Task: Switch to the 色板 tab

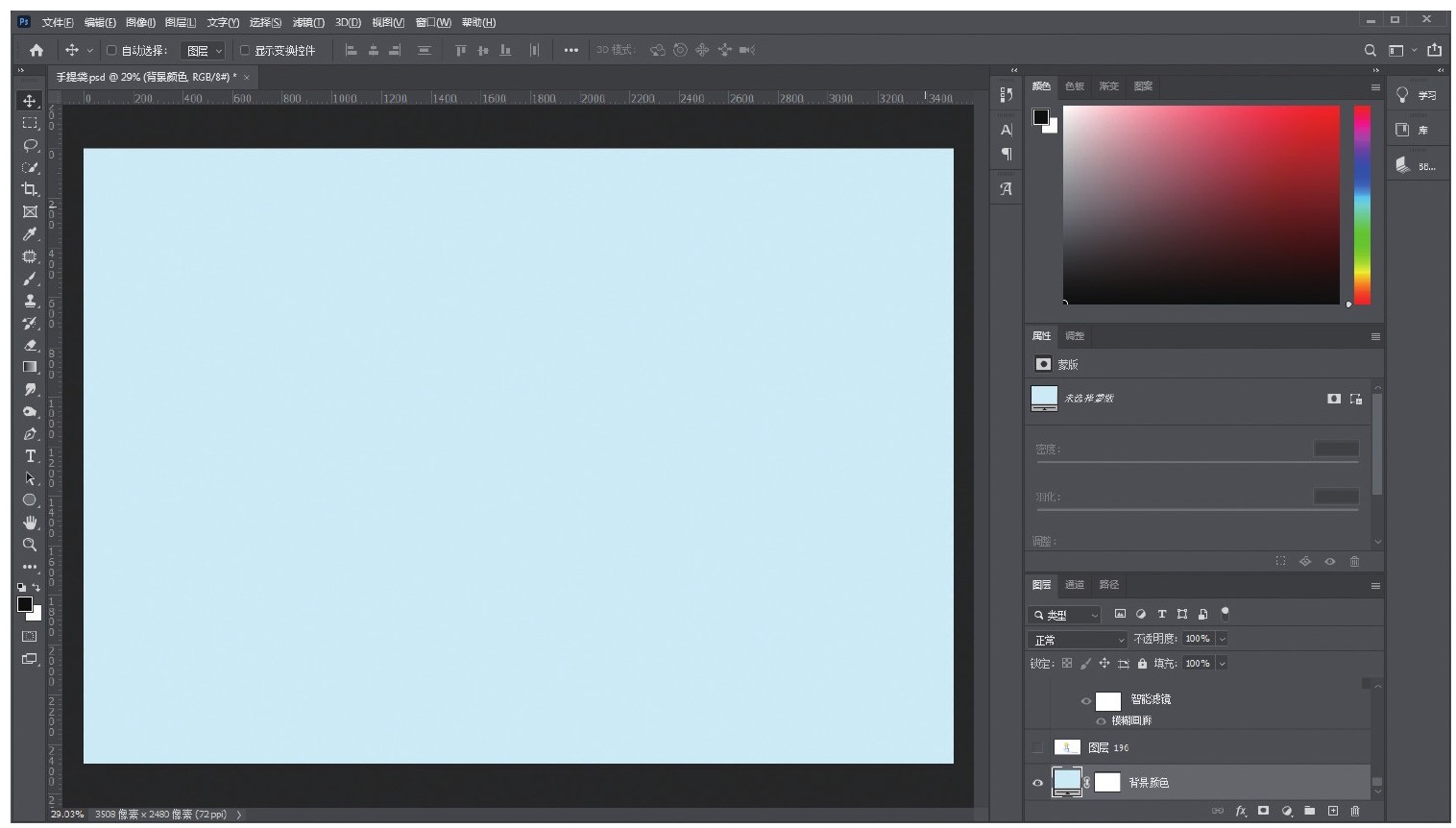Action: pyautogui.click(x=1075, y=86)
